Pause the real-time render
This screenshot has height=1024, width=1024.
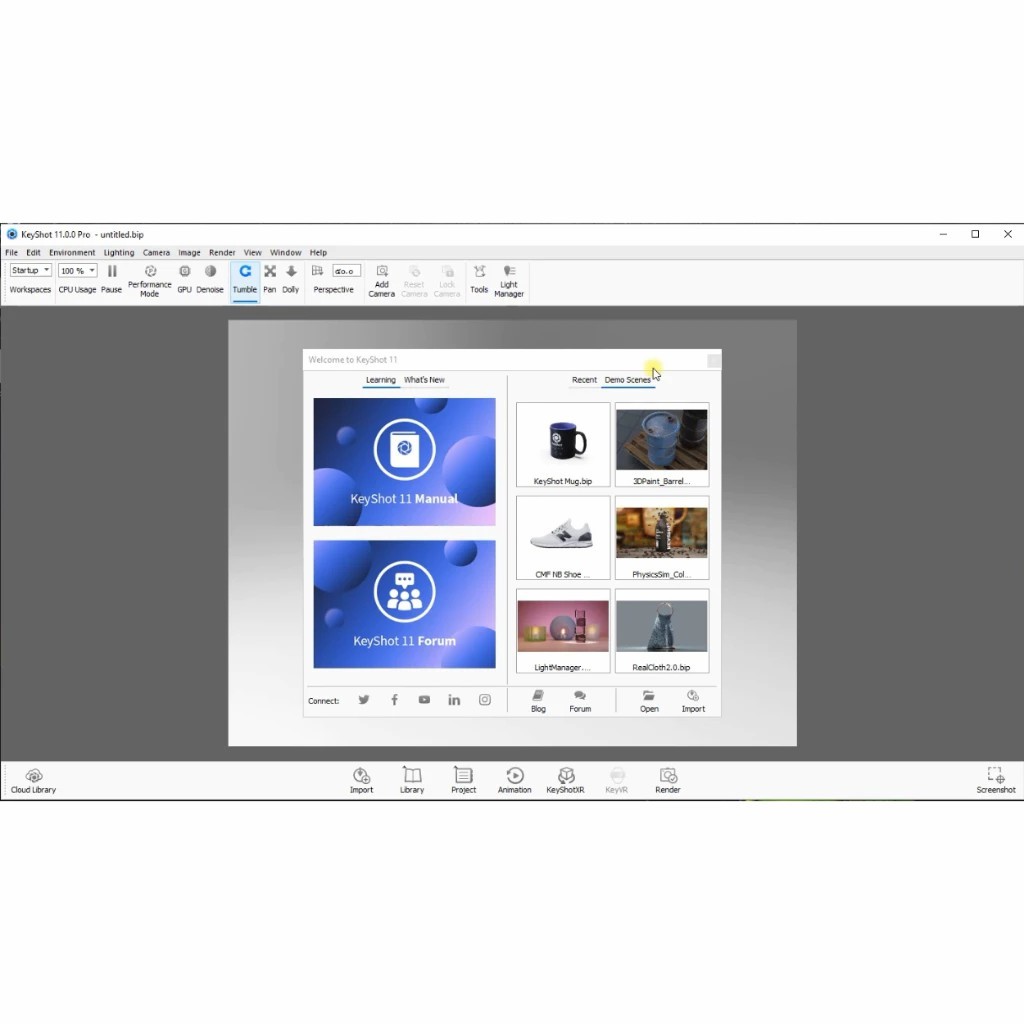click(x=112, y=279)
